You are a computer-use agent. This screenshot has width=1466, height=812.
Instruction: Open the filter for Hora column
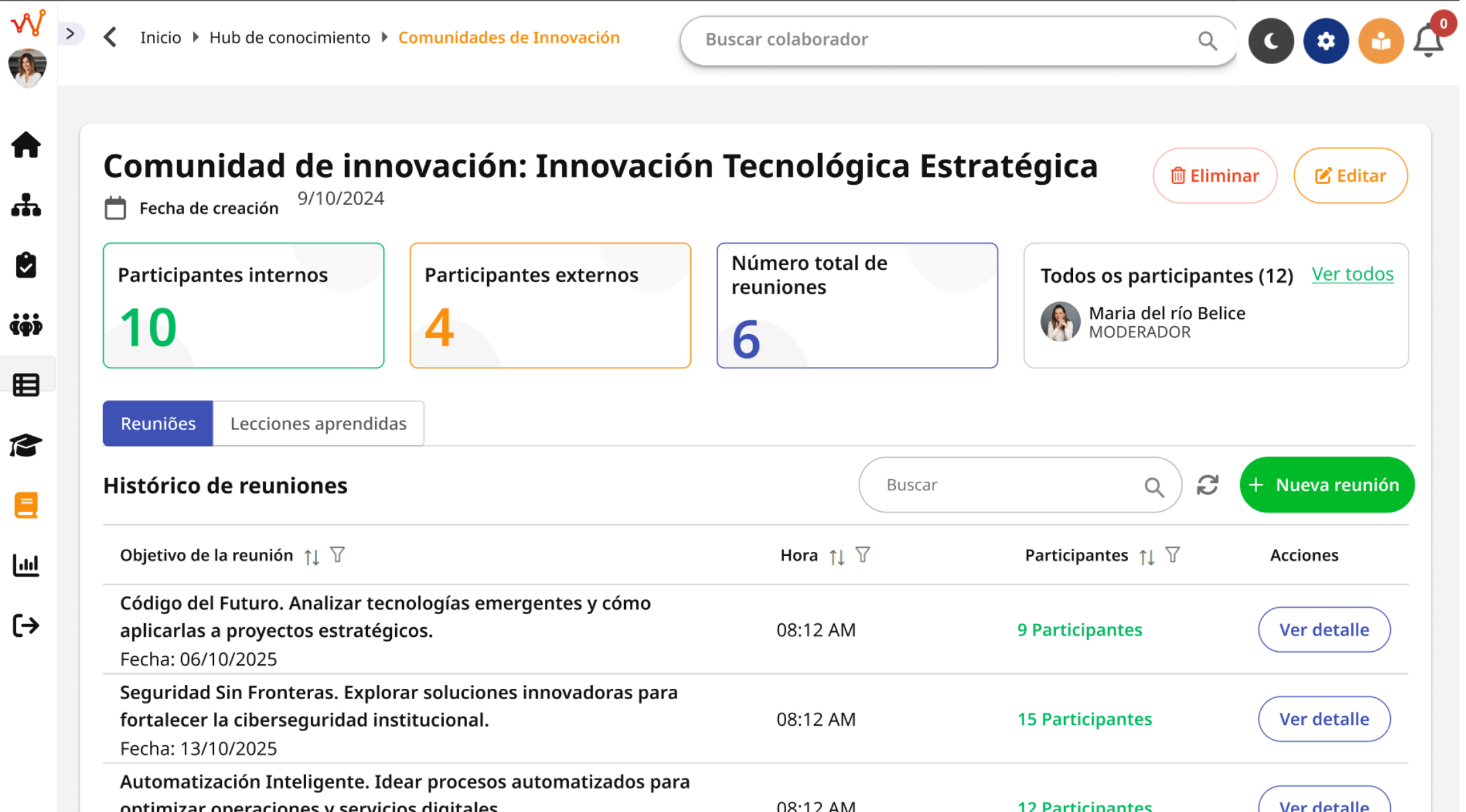(863, 555)
